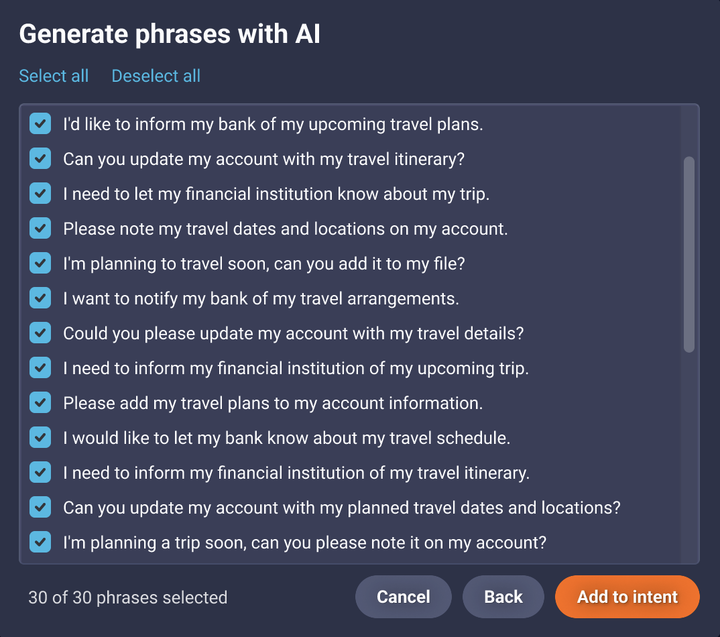This screenshot has width=720, height=637.
Task: Uncheck "I need to inform my financial institution of my upcoming trip"
Action: (40, 368)
